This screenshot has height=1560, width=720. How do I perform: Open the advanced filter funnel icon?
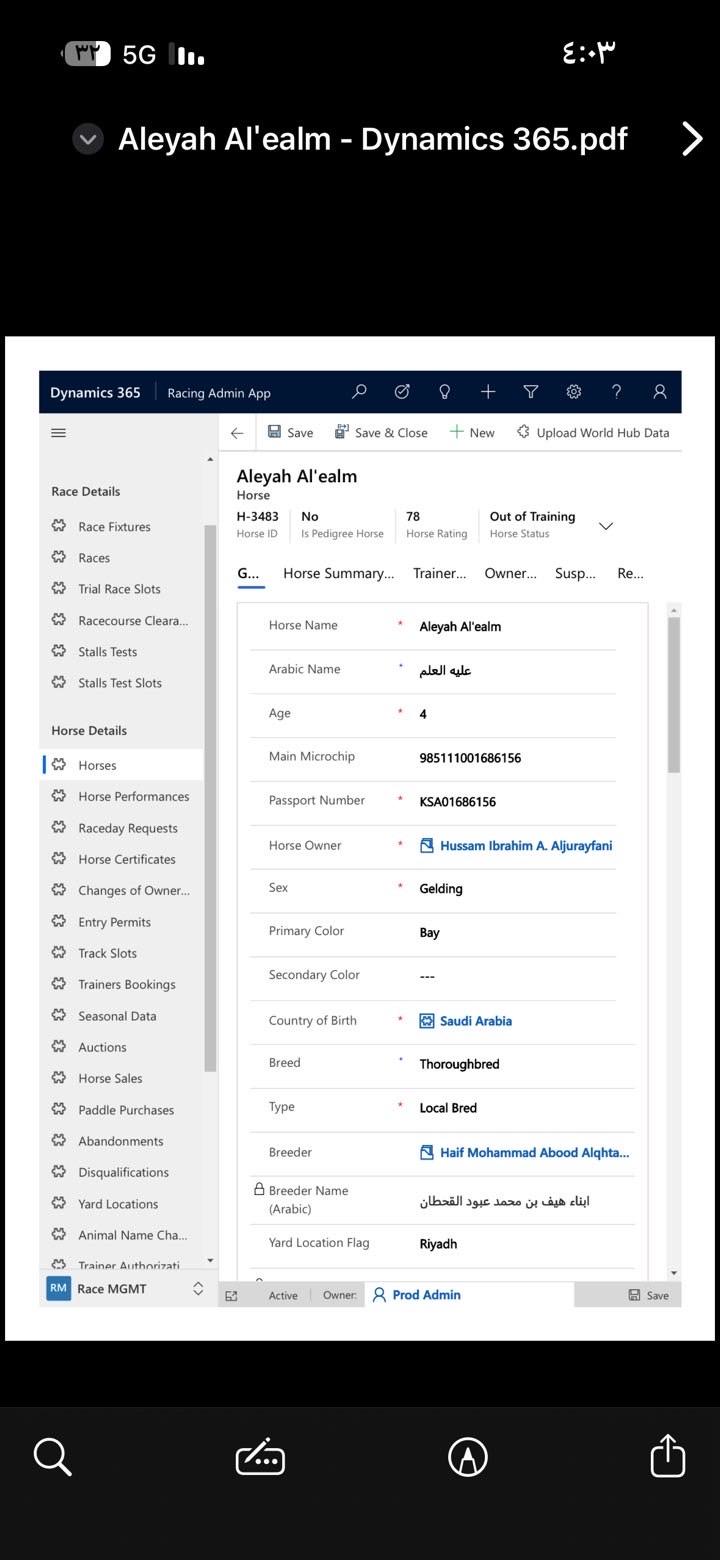tap(531, 392)
